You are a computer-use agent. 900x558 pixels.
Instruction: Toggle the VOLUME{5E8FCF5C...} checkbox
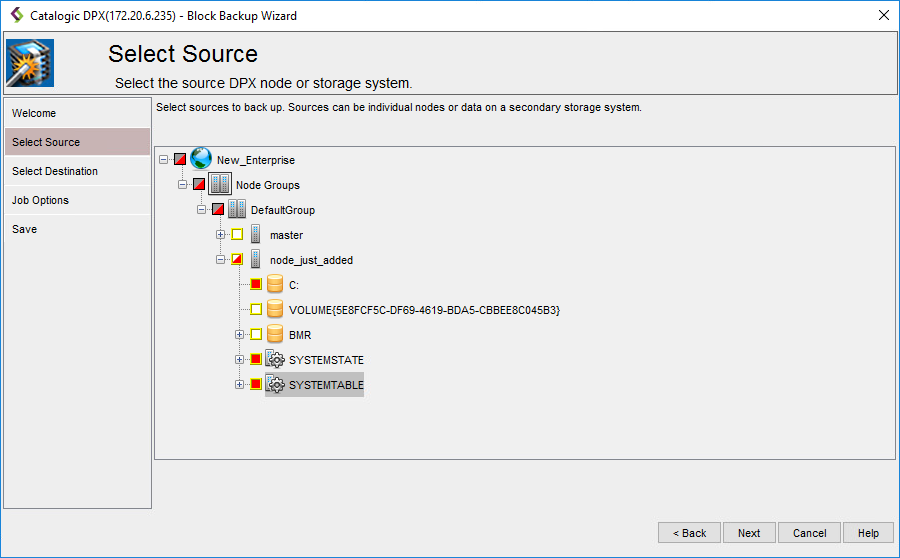click(256, 309)
